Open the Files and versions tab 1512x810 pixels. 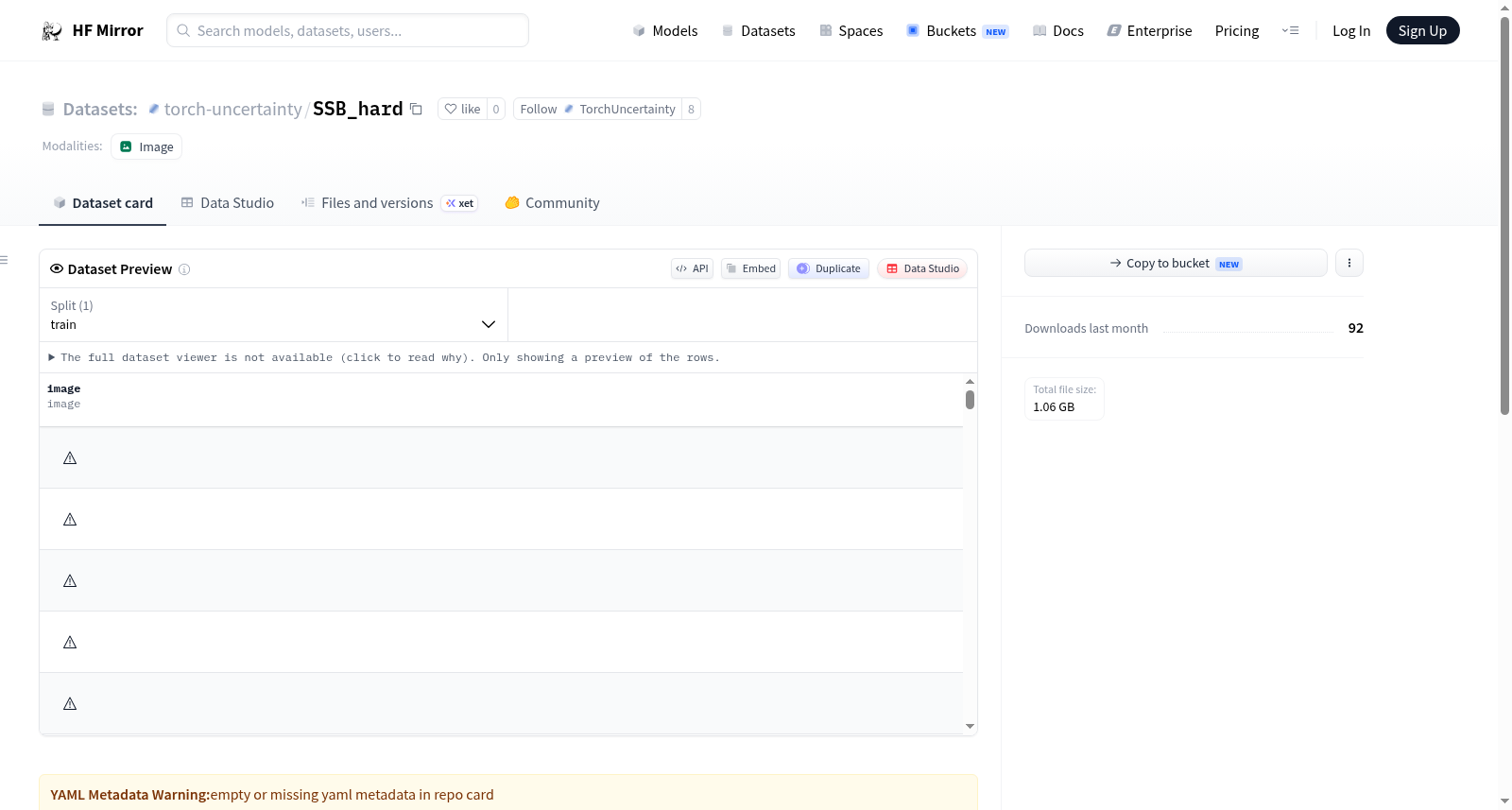[x=389, y=203]
